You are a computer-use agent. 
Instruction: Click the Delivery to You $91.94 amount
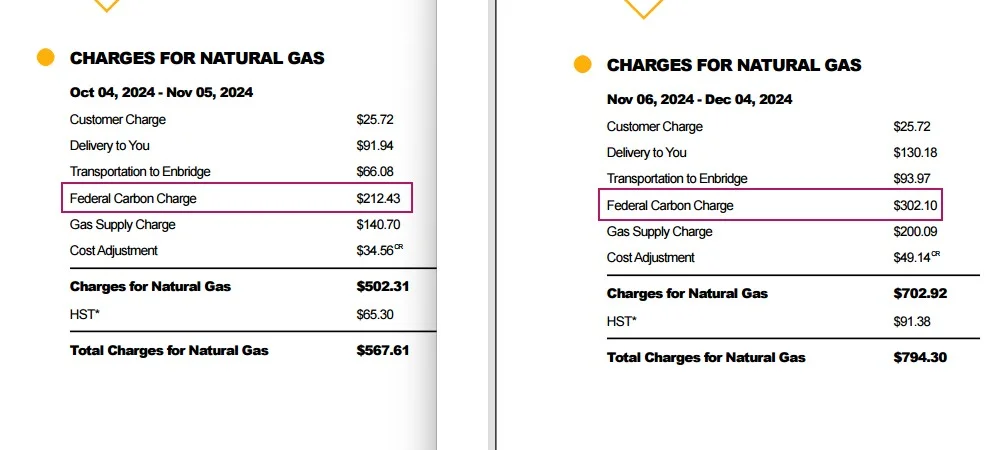point(375,146)
